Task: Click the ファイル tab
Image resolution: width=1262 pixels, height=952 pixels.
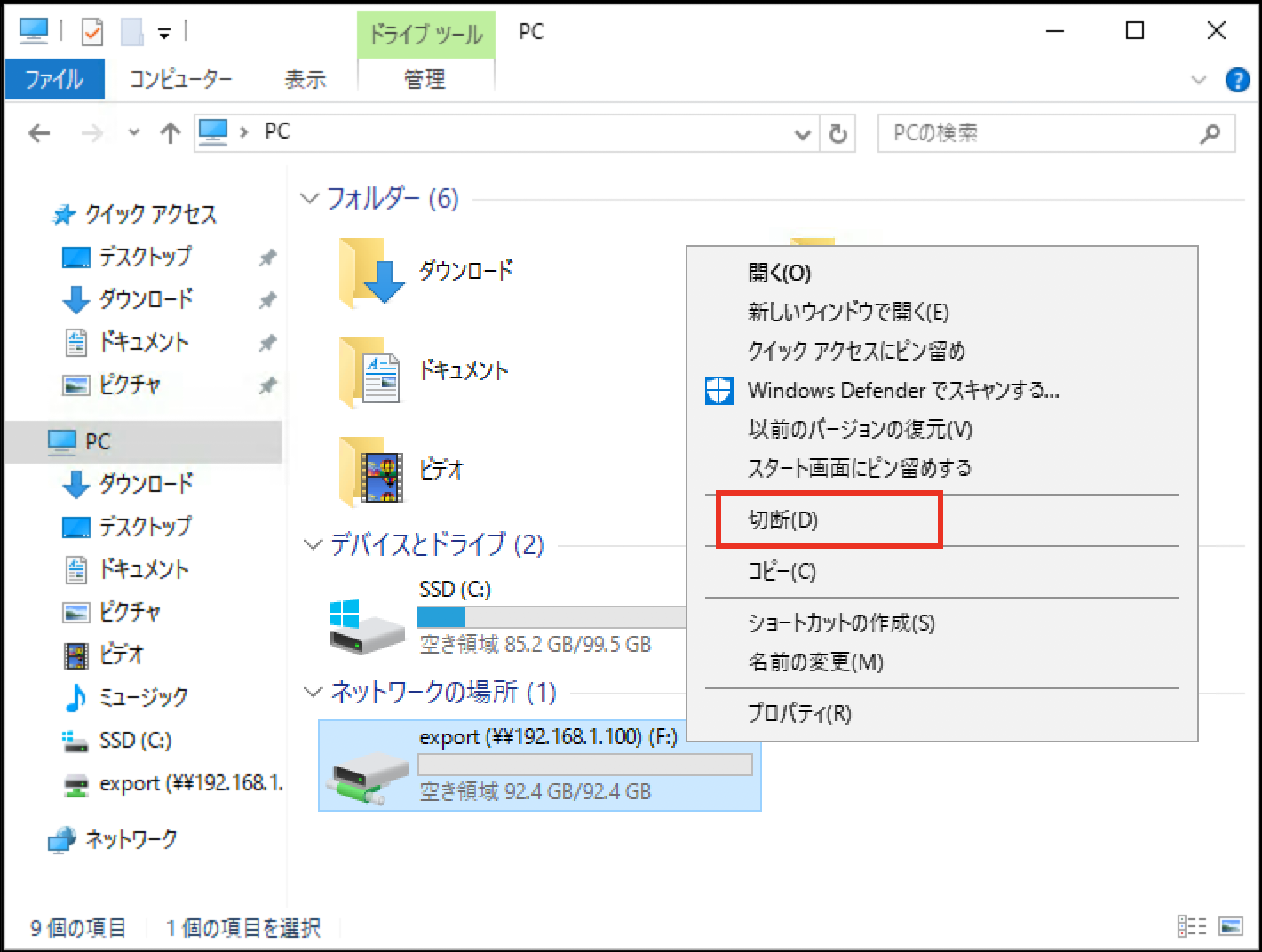Action: [x=54, y=79]
